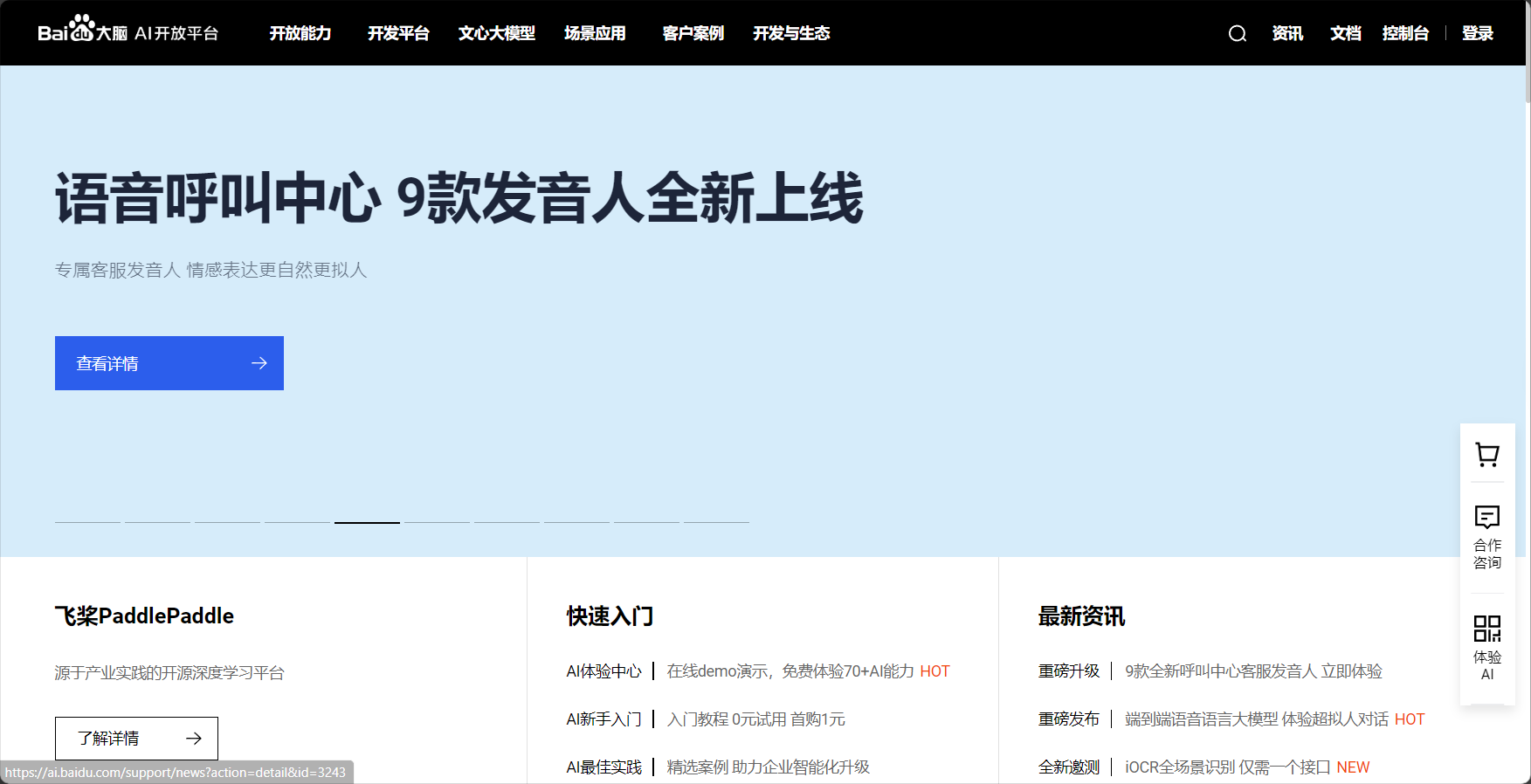Open the AI最佳实践 link
The image size is (1531, 784).
click(603, 767)
